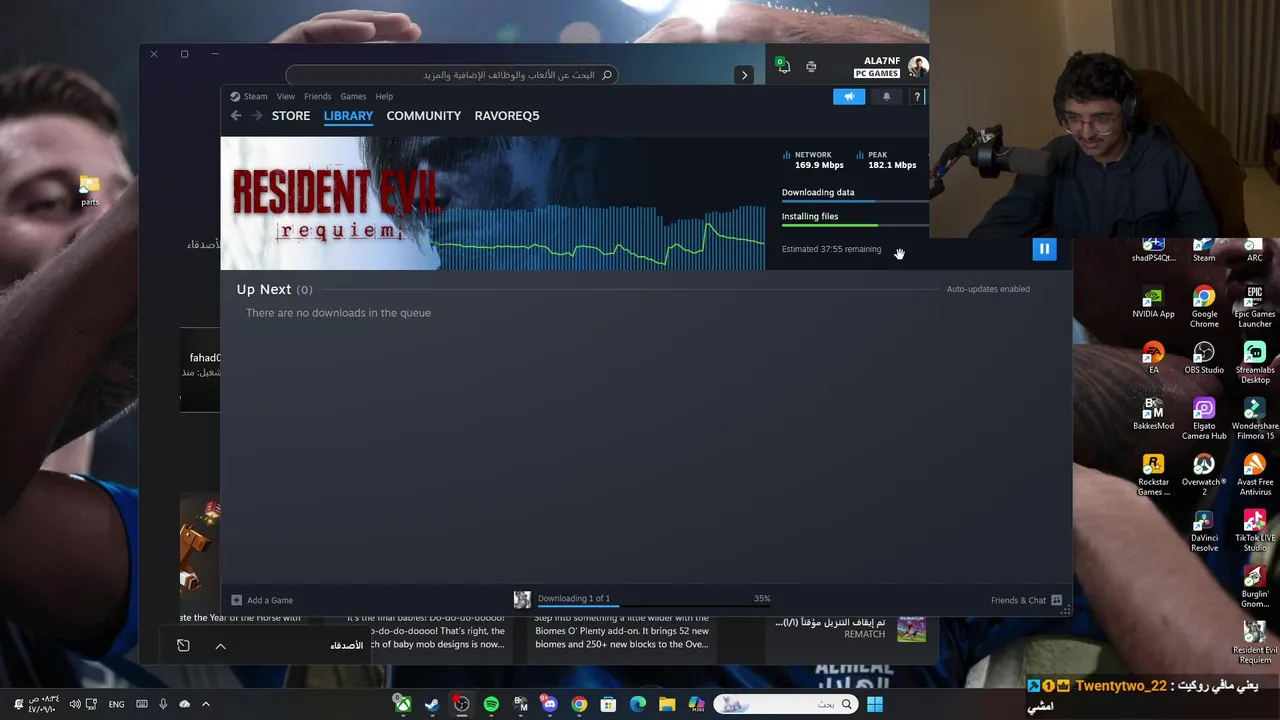Open Burglin' Gnomes desktop shortcut
This screenshot has height=720, width=1280.
1254,588
